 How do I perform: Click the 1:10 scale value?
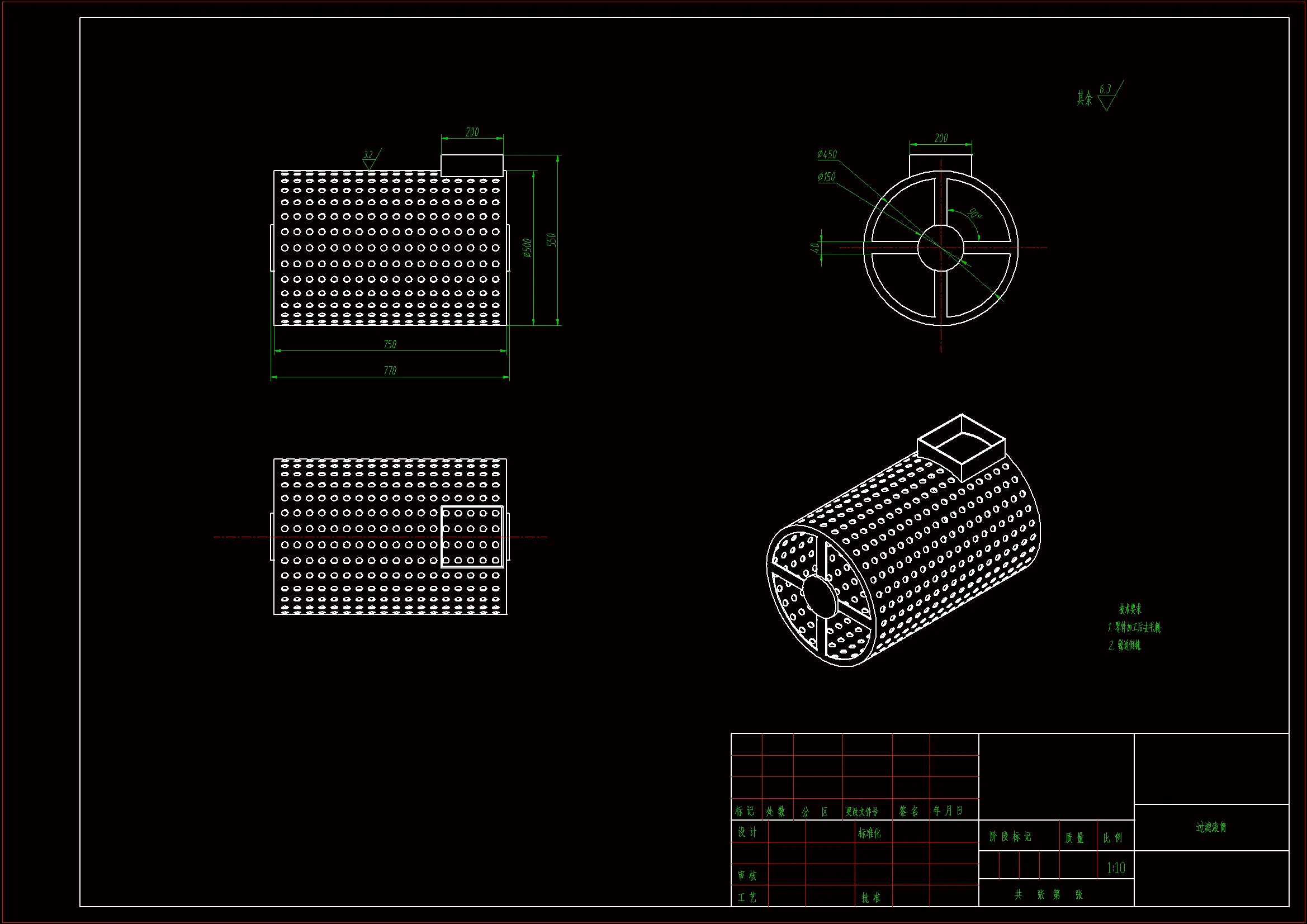pos(1116,868)
